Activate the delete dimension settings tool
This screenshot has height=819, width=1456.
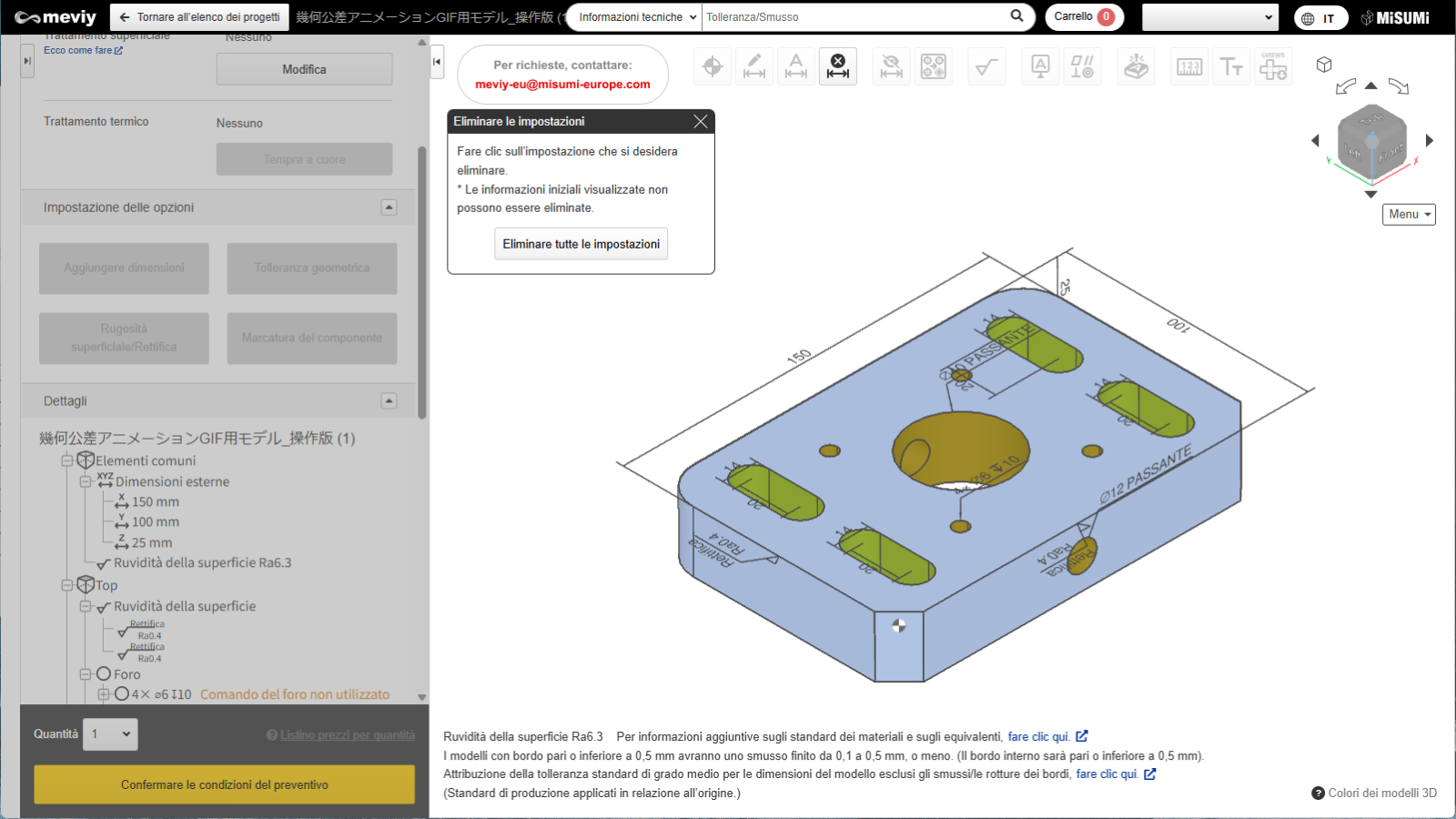tap(838, 66)
